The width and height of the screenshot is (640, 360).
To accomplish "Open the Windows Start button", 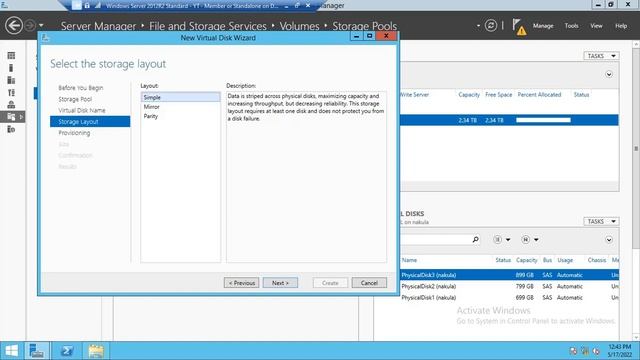I will [11, 351].
